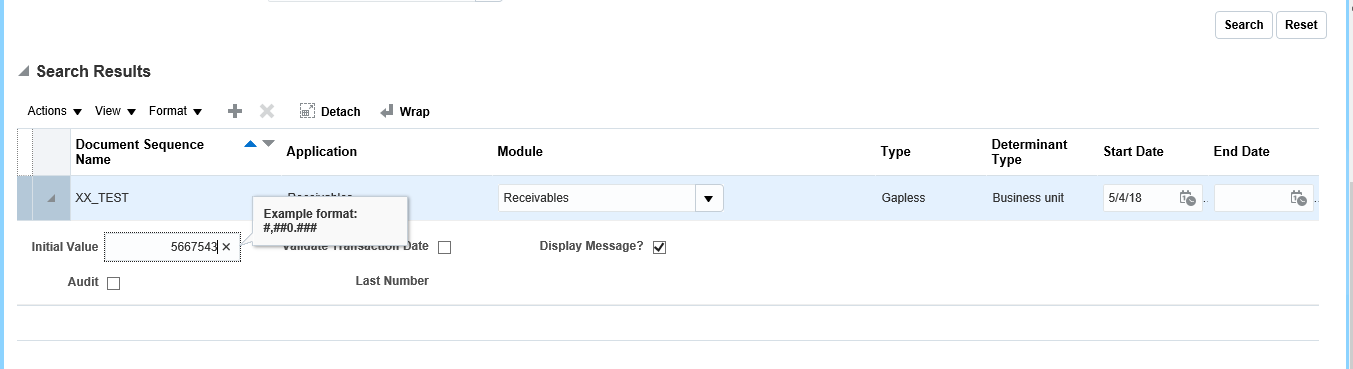Collapse the Search Results section

click(23, 72)
